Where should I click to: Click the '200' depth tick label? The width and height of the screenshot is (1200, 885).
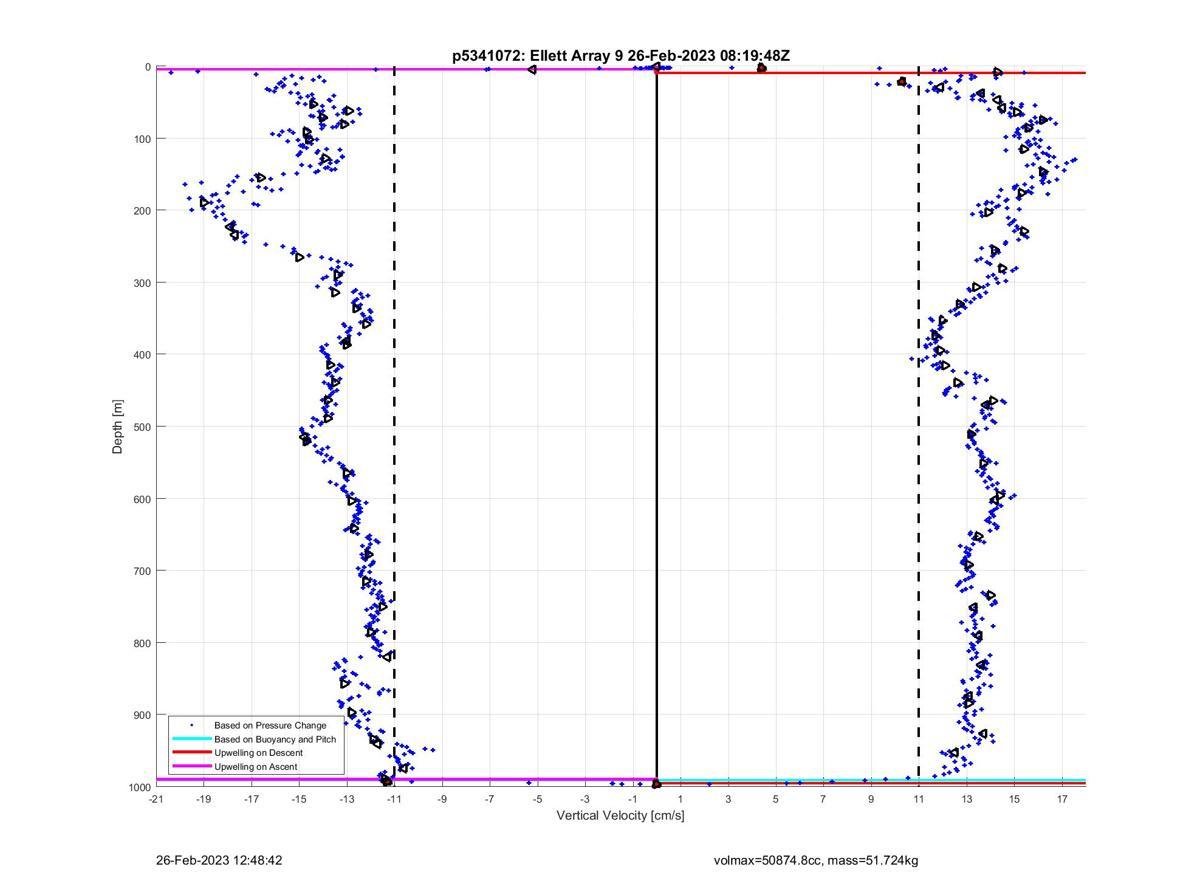coord(141,211)
